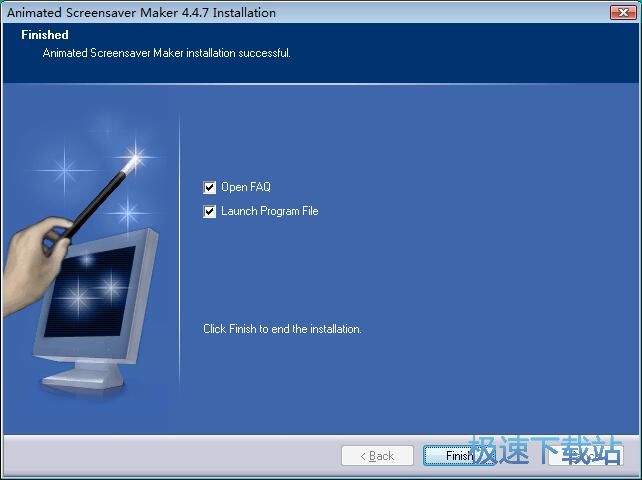Uncheck the Launch Program File checkbox
The image size is (642, 480).
coord(209,212)
